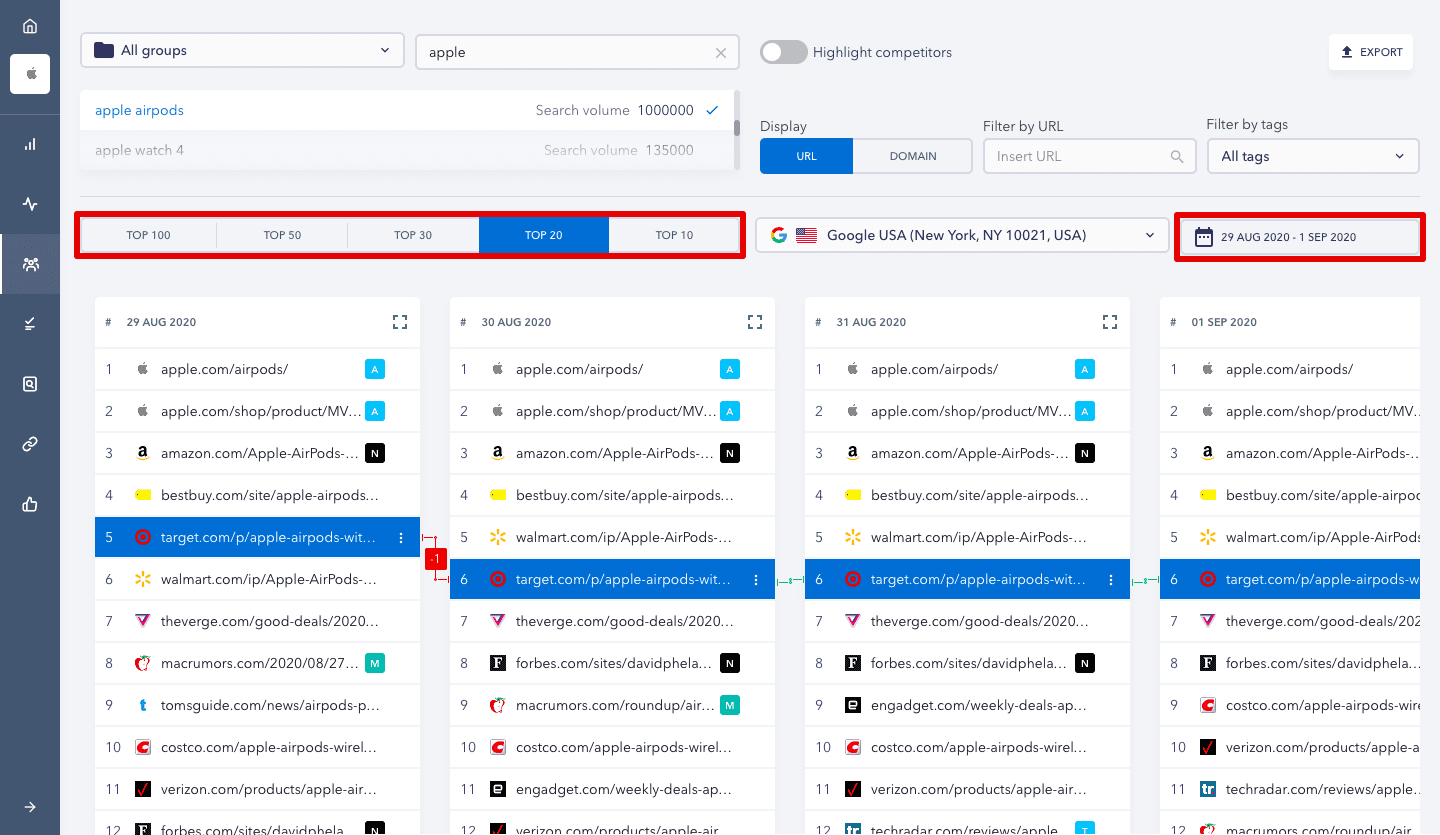
Task: Select 30 Aug costco.com/apple-airpods-wirel row
Action: [x=612, y=747]
